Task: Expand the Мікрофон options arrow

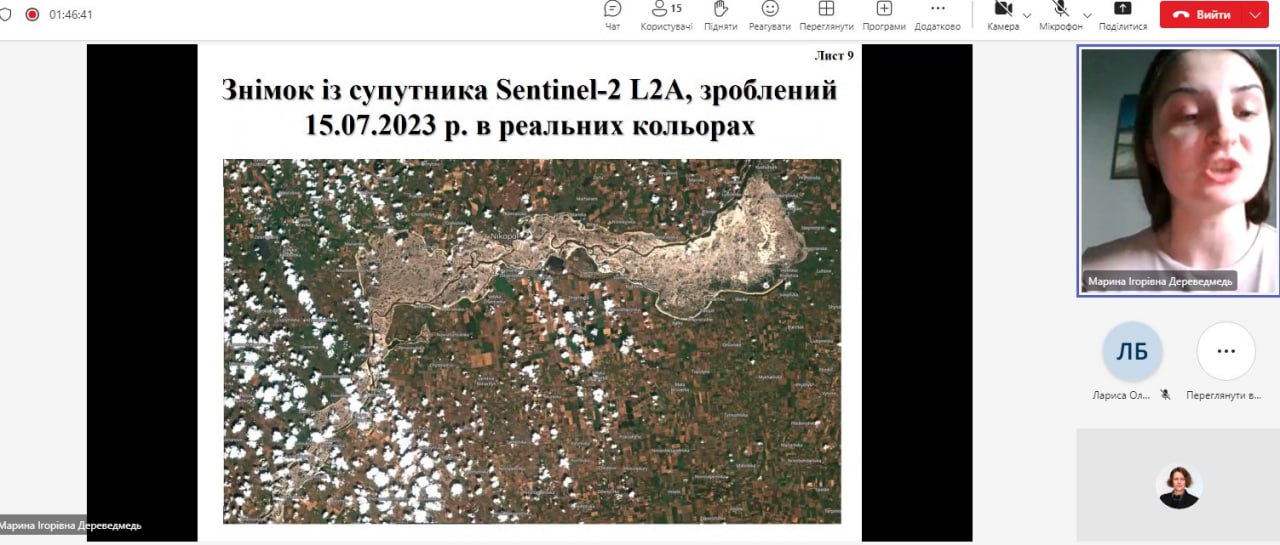Action: coord(1085,15)
